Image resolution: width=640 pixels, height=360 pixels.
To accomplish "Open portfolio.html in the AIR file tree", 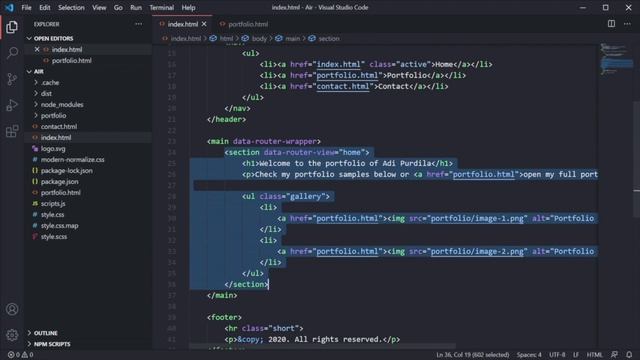I will click(60, 193).
